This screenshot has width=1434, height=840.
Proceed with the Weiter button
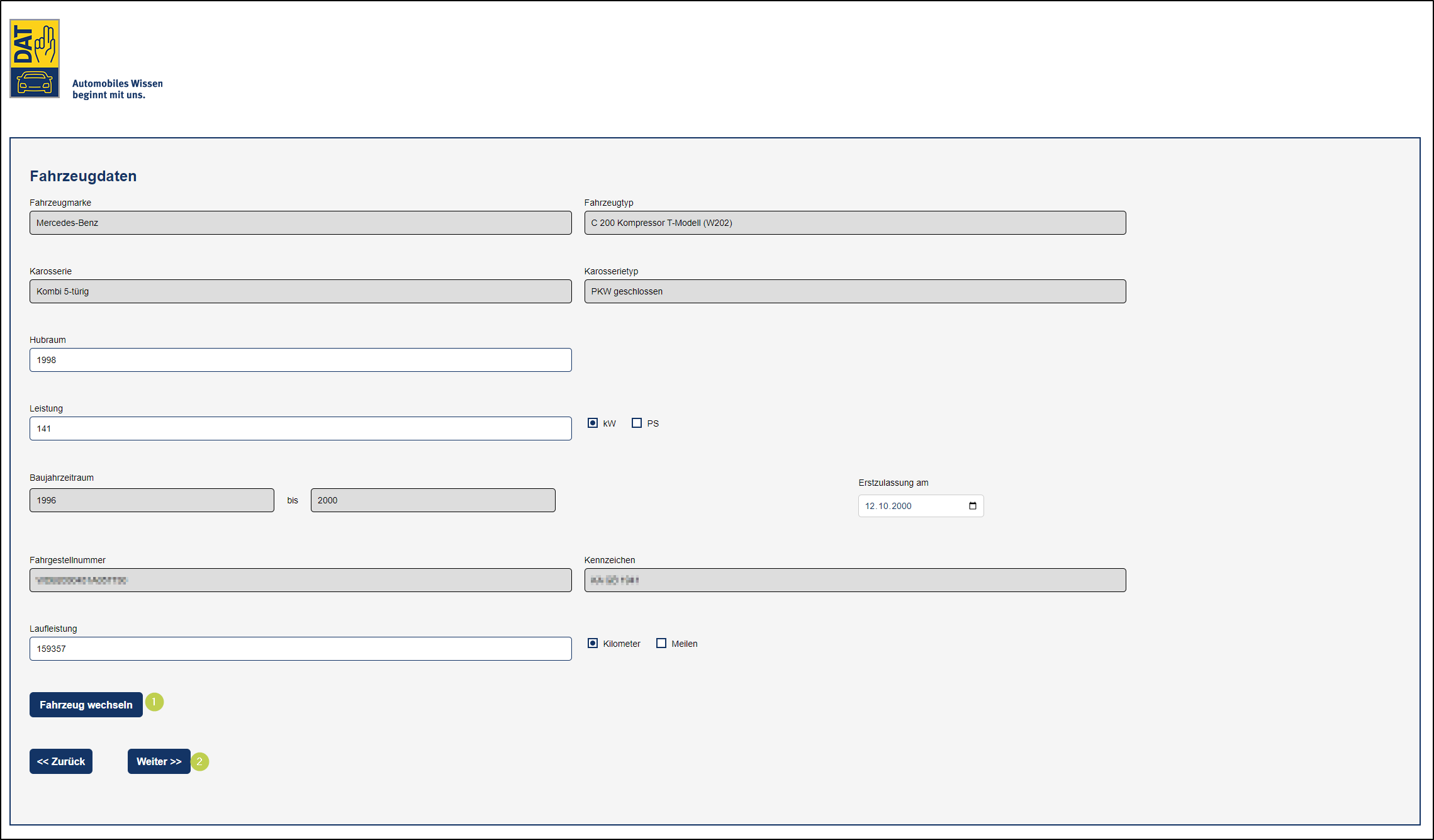tap(159, 761)
